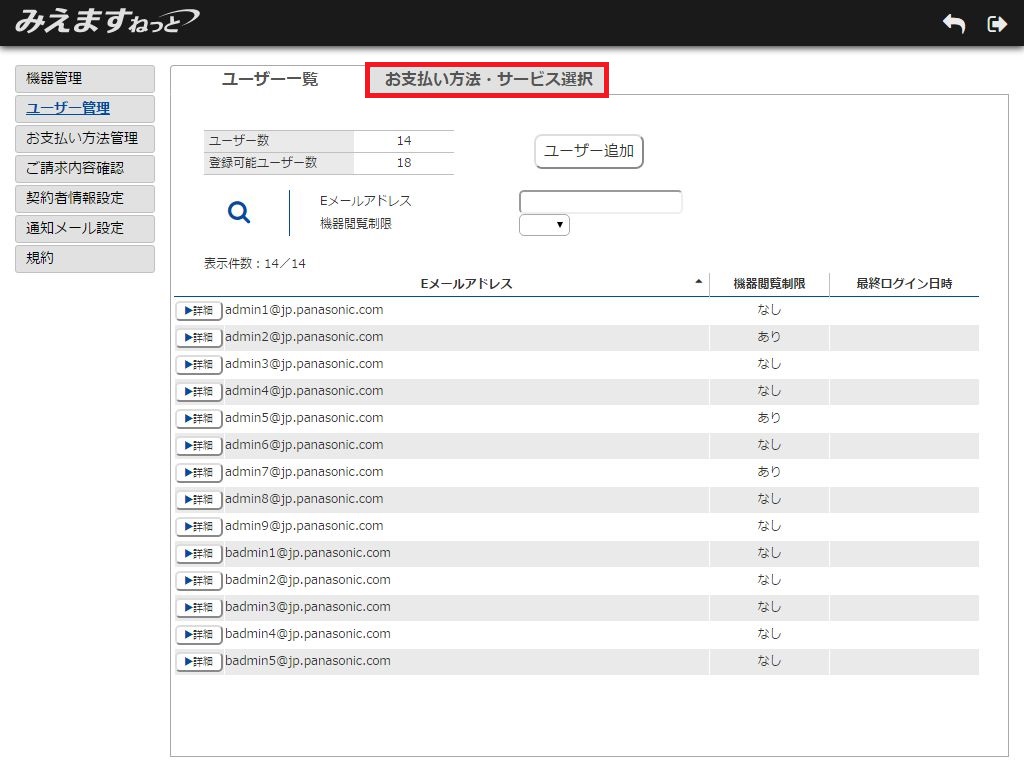Click the magnifying glass search icon
Screen dimensions: 1024x768
click(x=239, y=212)
